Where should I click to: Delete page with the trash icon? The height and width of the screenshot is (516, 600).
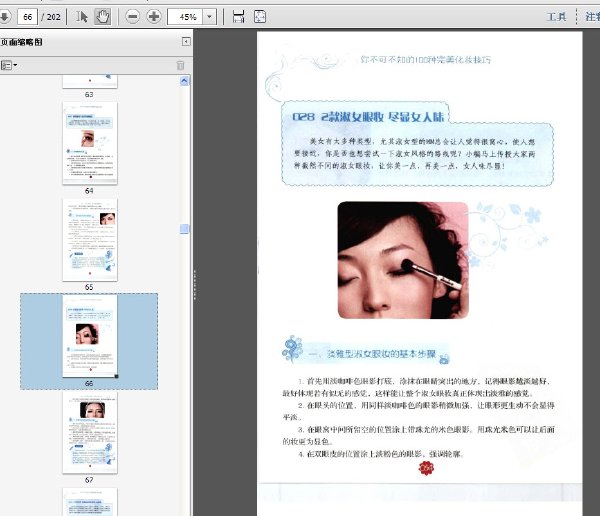click(180, 65)
